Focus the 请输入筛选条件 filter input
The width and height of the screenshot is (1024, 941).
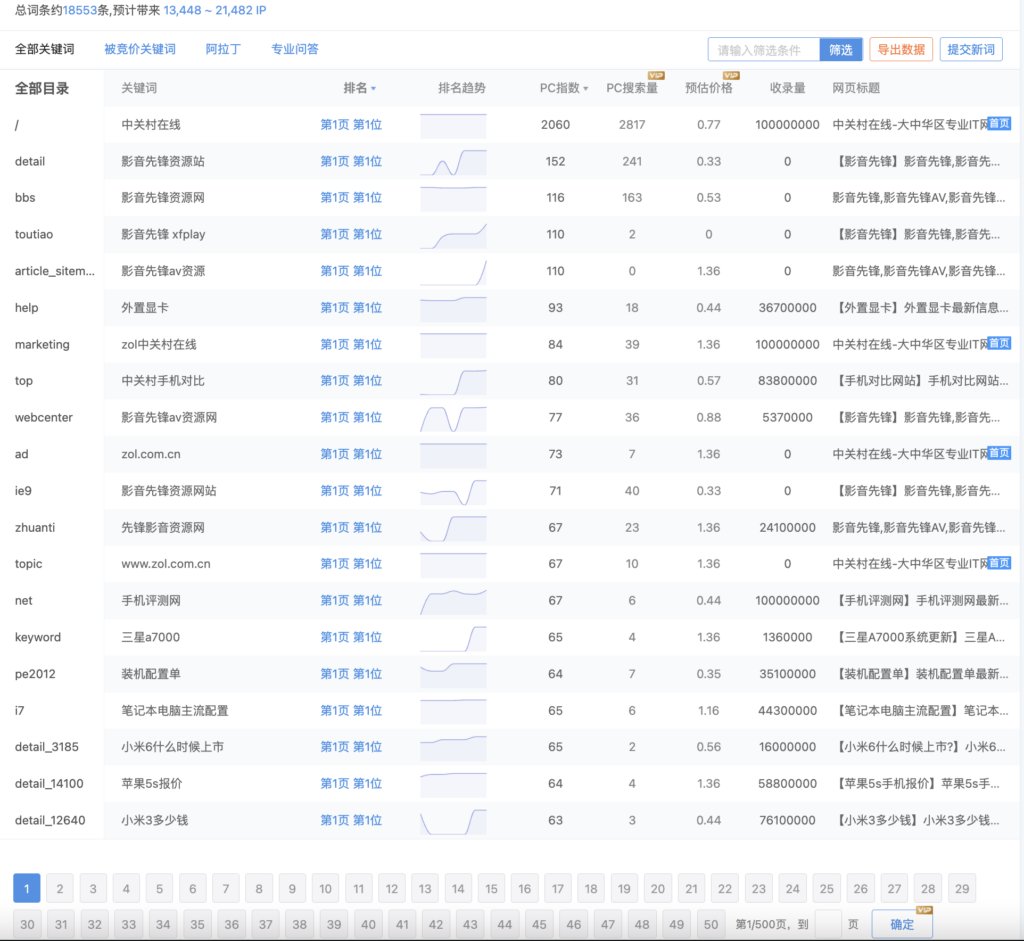tap(763, 50)
